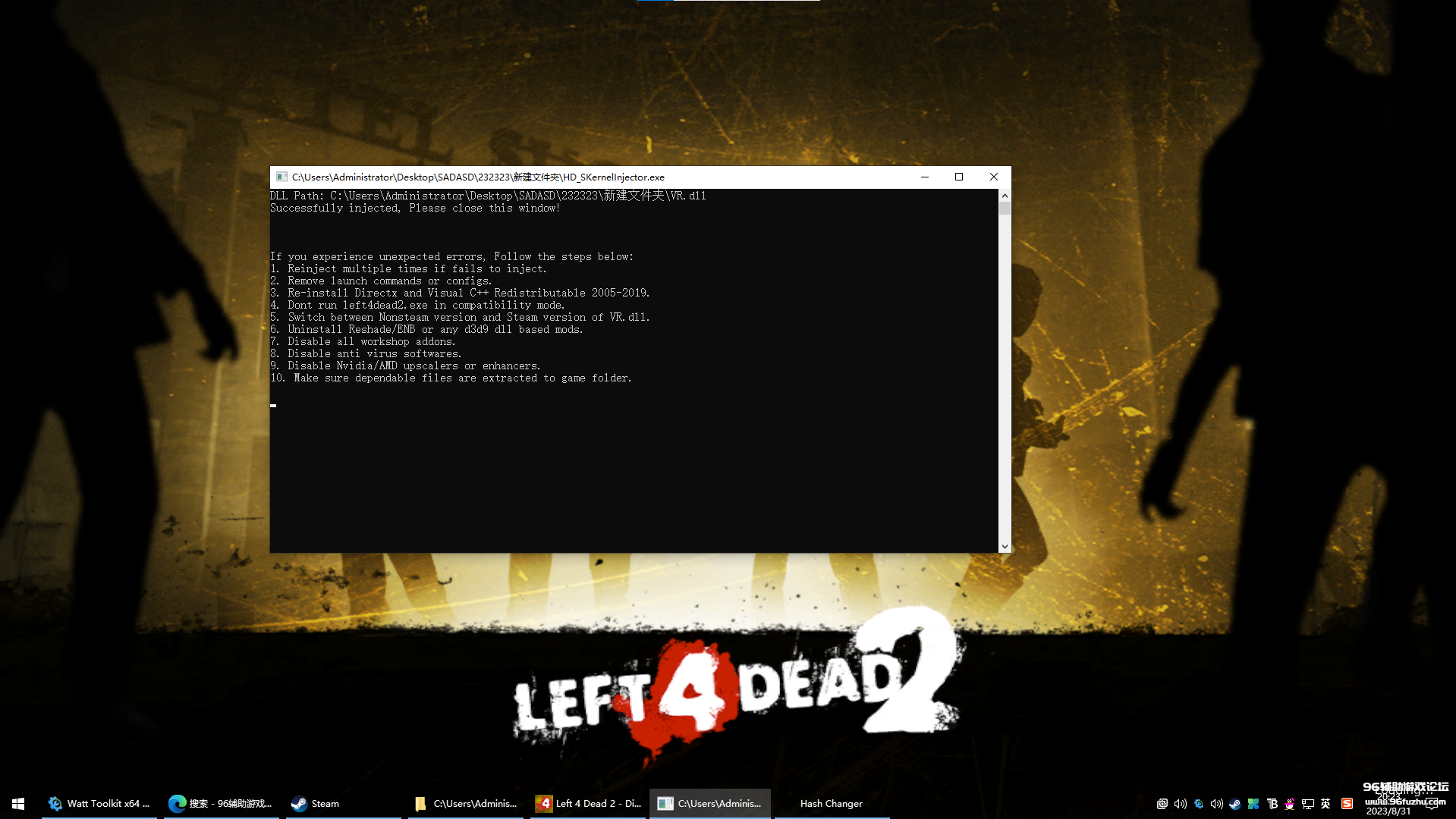The height and width of the screenshot is (819, 1456).
Task: Open Watt Toolkit x64 from taskbar
Action: click(99, 803)
